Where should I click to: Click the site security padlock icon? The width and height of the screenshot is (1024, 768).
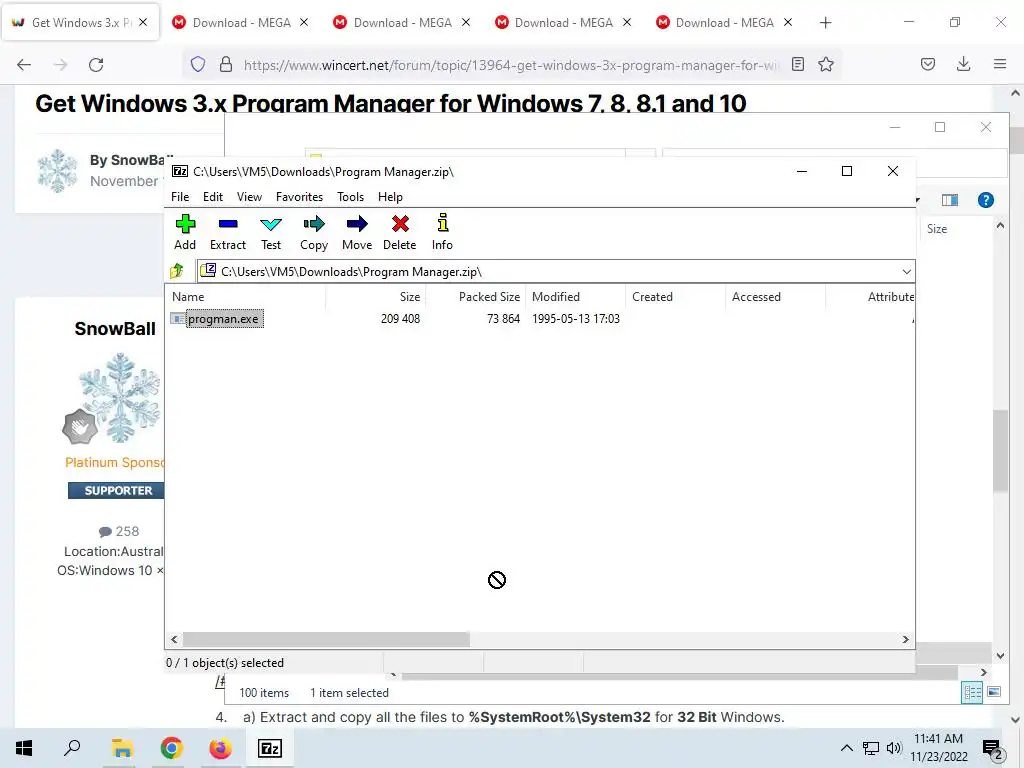coord(226,64)
